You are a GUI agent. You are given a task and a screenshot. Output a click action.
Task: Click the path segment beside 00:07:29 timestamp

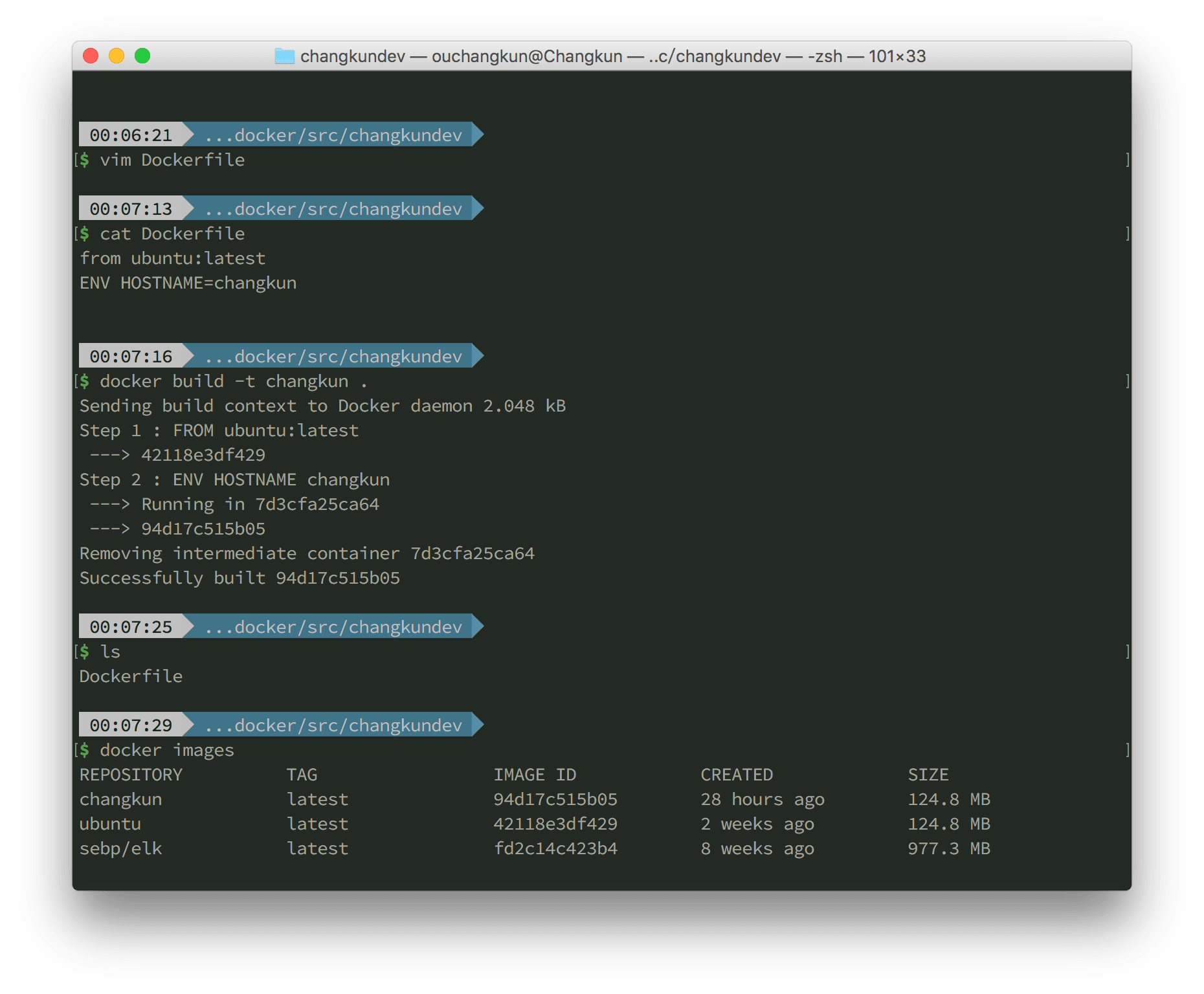pos(333,725)
